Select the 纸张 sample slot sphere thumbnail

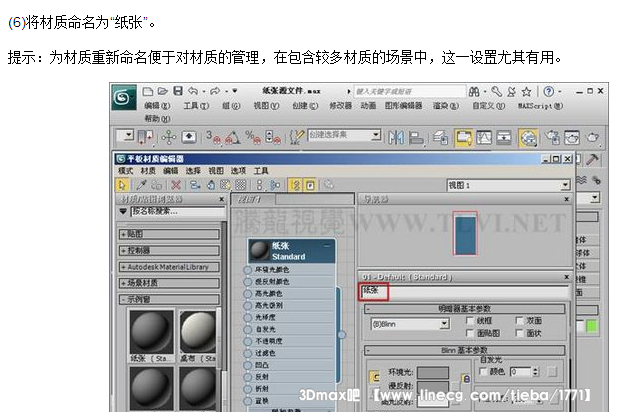(151, 331)
